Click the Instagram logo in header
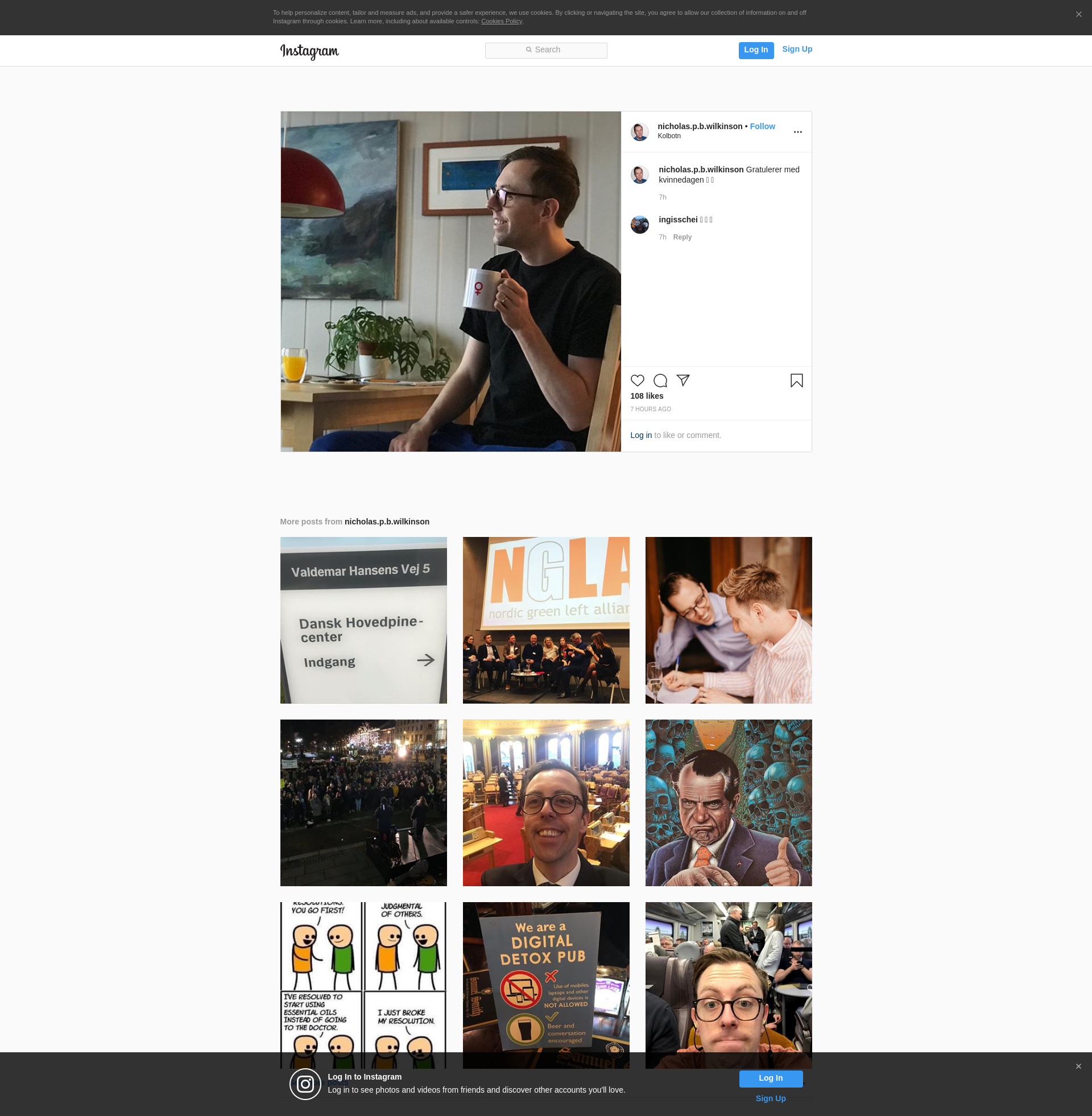Viewport: 1092px width, 1116px height. 309,51
